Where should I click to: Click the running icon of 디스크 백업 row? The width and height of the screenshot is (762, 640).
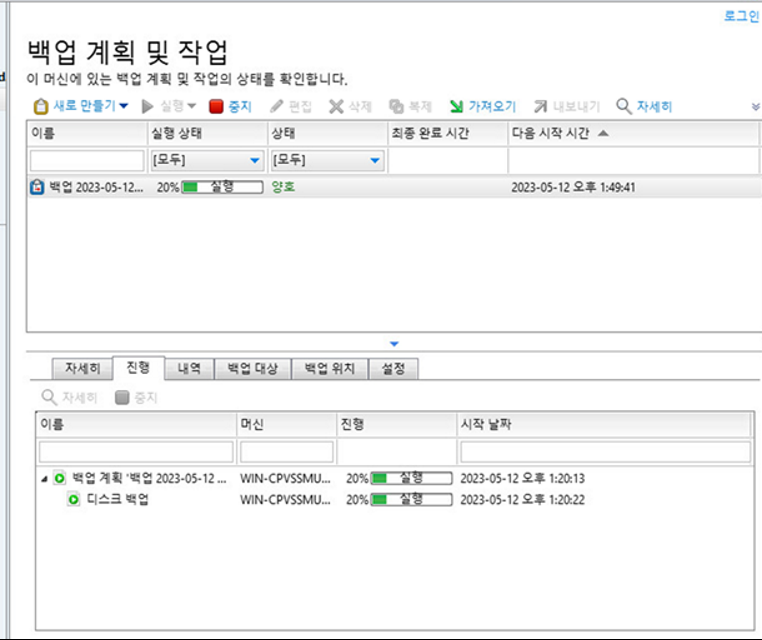pos(74,500)
